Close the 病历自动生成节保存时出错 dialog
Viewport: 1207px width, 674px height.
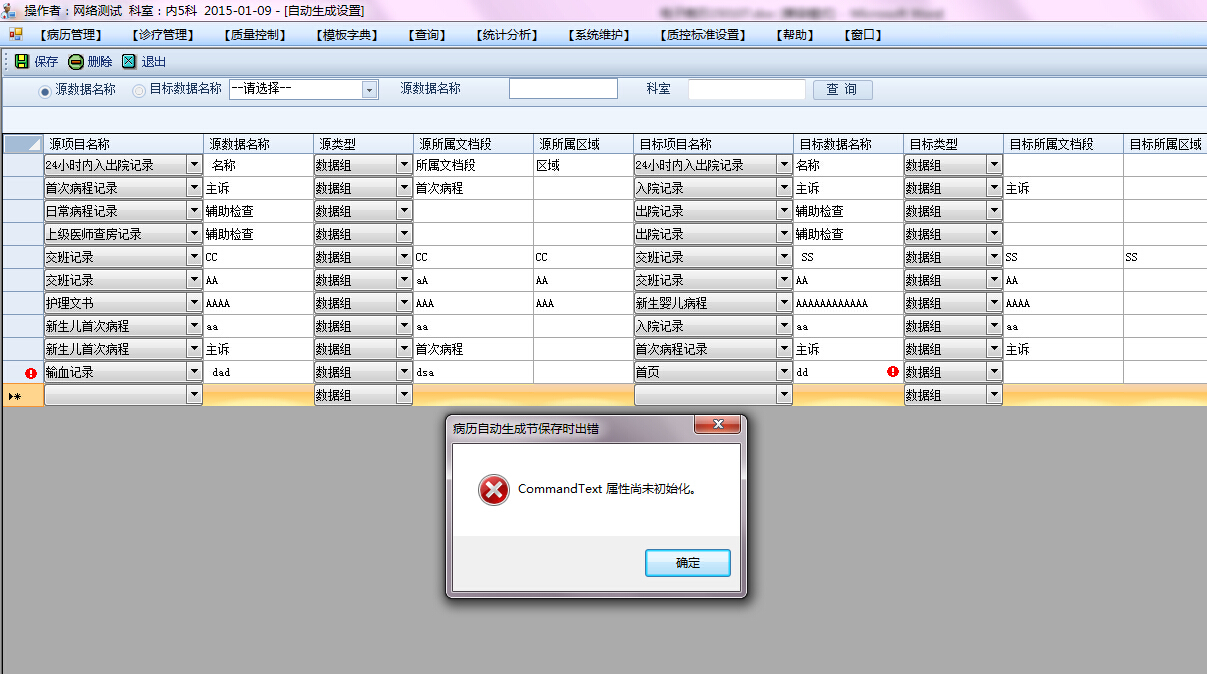pyautogui.click(x=717, y=426)
